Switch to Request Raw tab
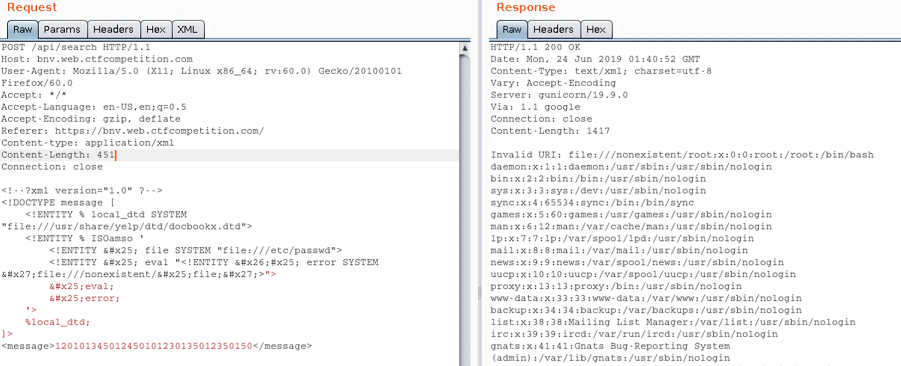901x366 pixels. [22, 30]
